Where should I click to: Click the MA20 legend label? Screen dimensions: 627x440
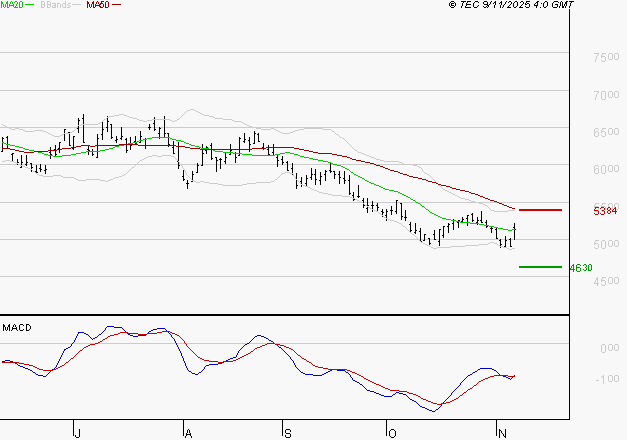(12, 5)
